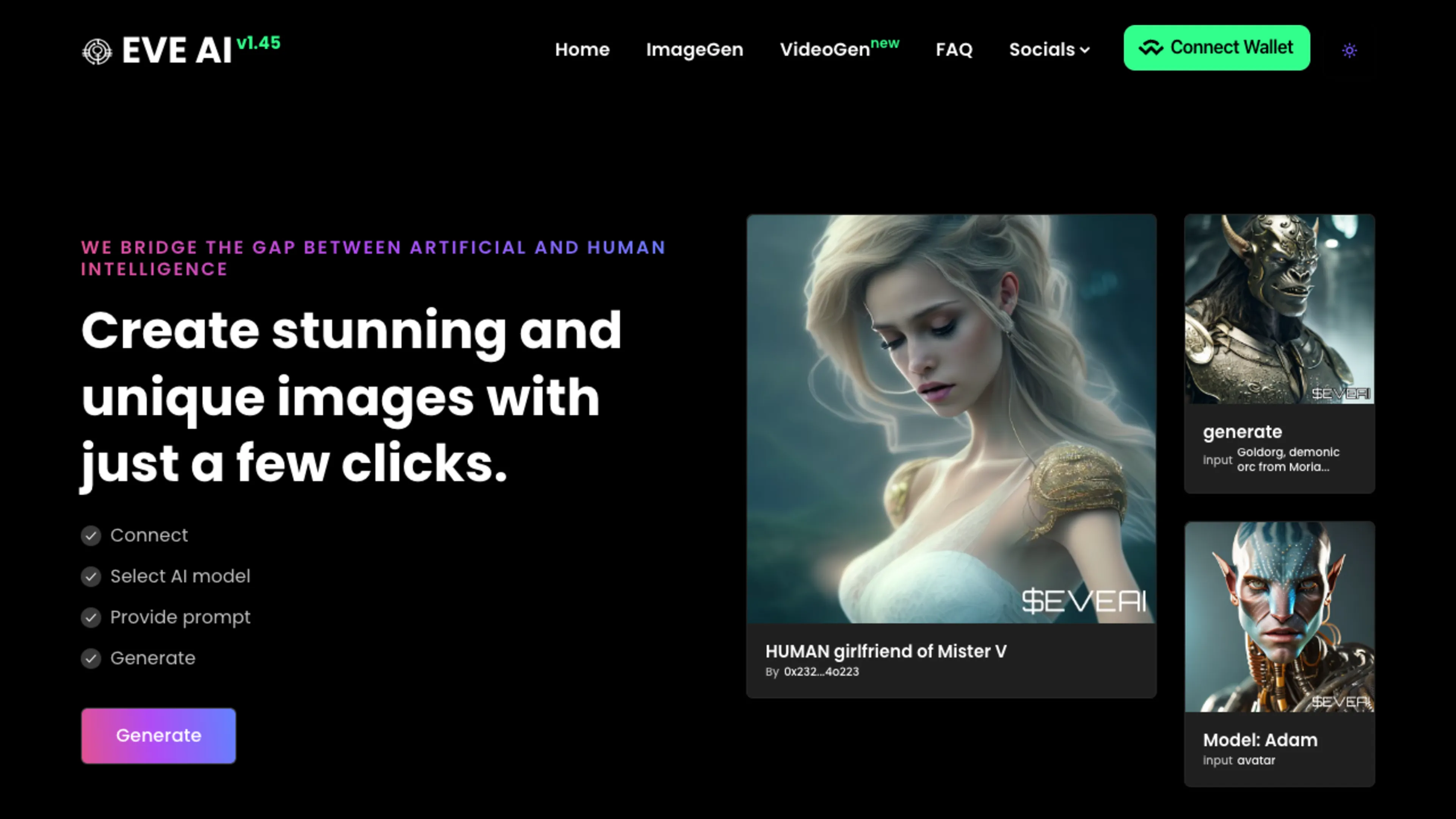Click the checkmark icon beside Select AI model

tap(91, 576)
